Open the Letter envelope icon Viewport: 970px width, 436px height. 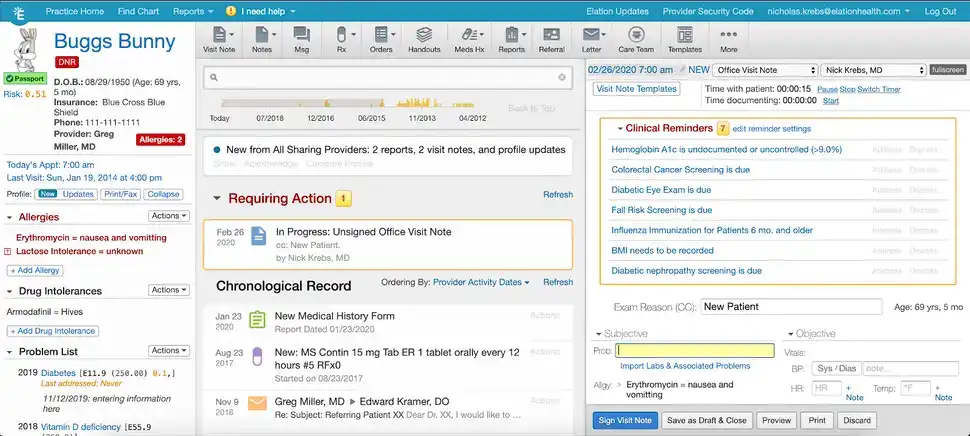[x=591, y=35]
